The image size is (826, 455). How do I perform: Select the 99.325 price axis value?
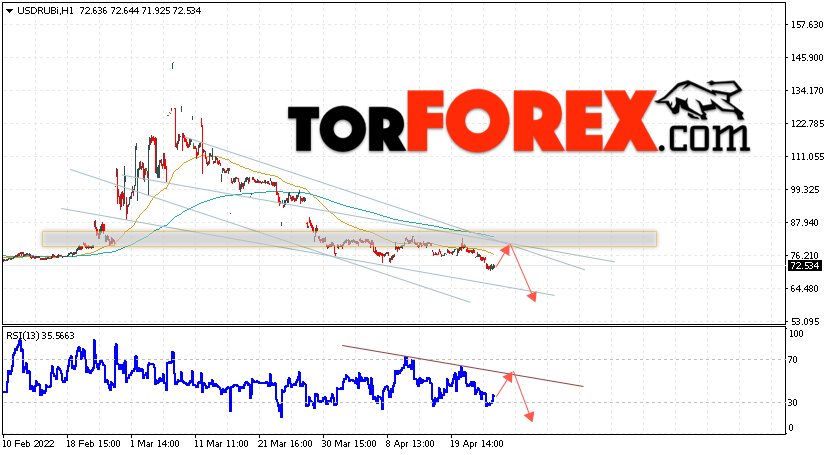click(804, 190)
